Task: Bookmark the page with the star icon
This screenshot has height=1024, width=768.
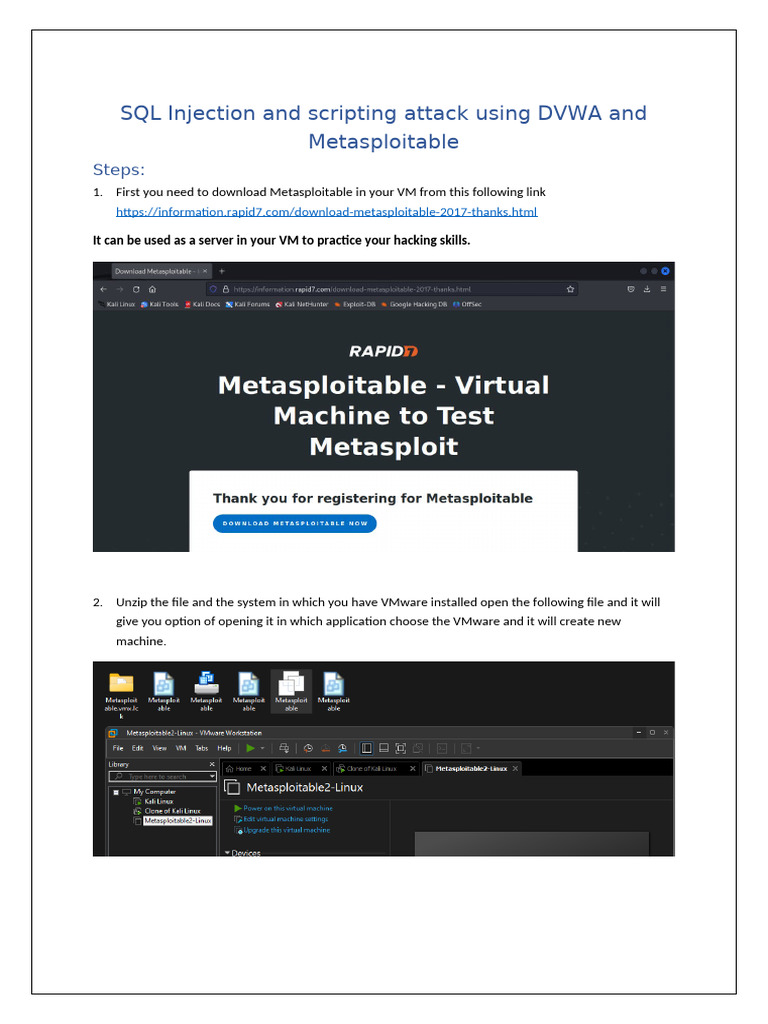Action: coord(570,289)
